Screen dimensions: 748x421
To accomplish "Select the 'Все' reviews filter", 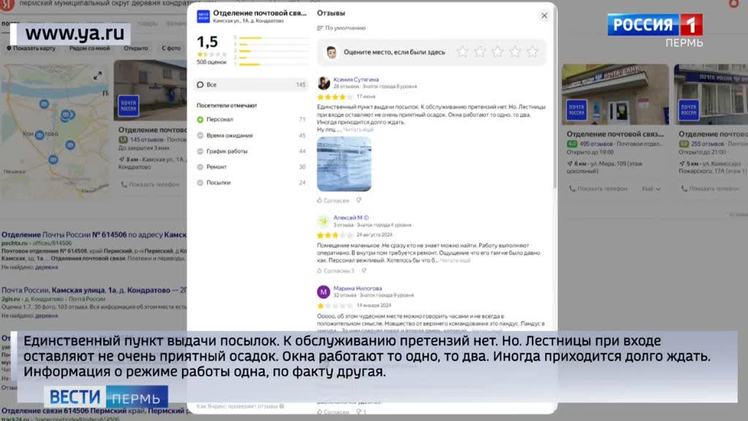I will 251,84.
